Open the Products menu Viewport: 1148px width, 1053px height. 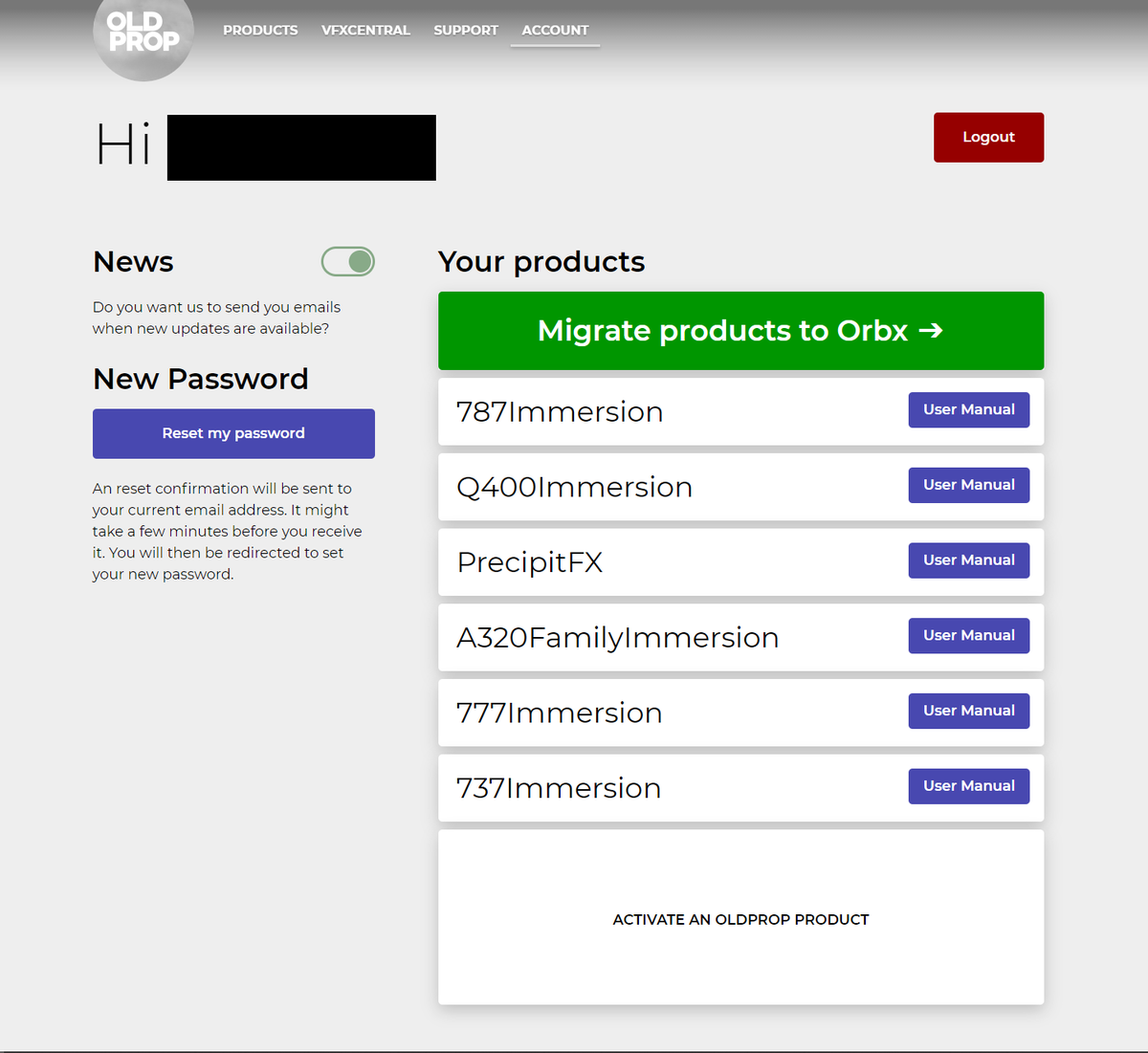260,31
